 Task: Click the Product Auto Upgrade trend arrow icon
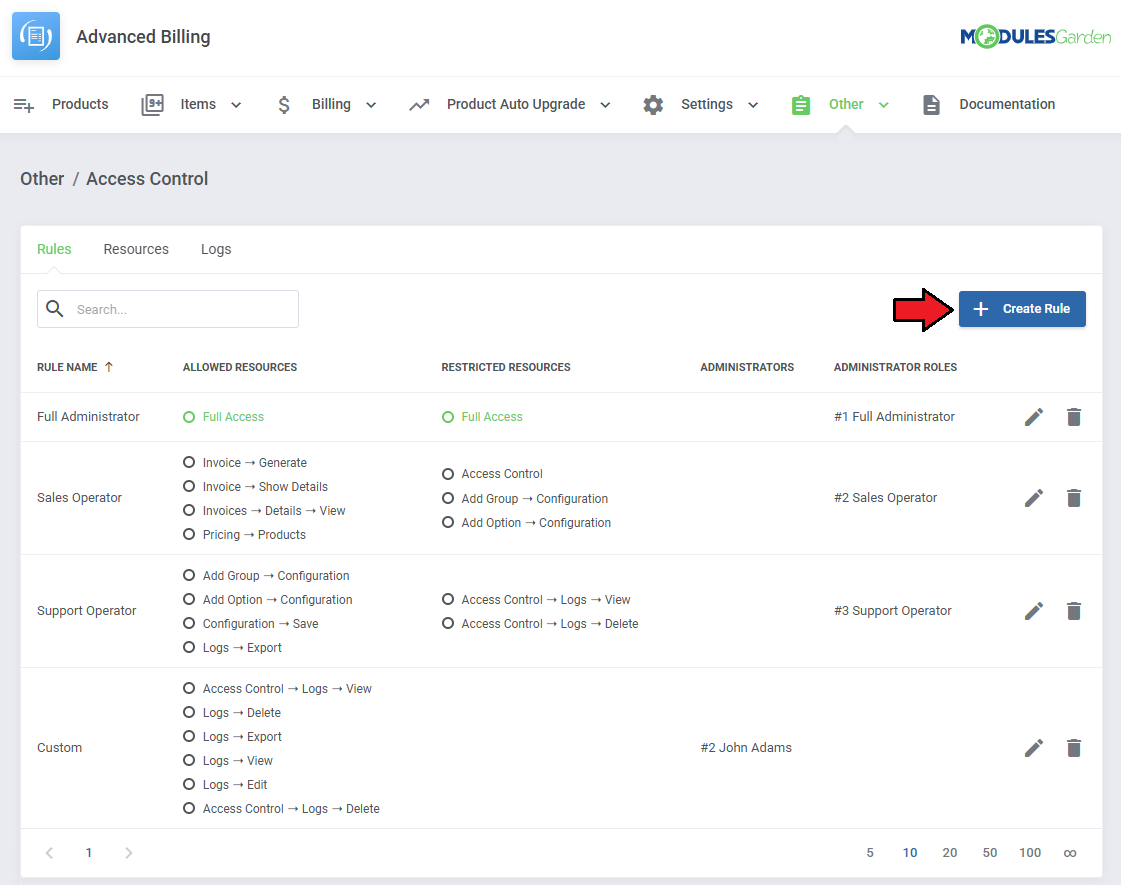point(419,105)
